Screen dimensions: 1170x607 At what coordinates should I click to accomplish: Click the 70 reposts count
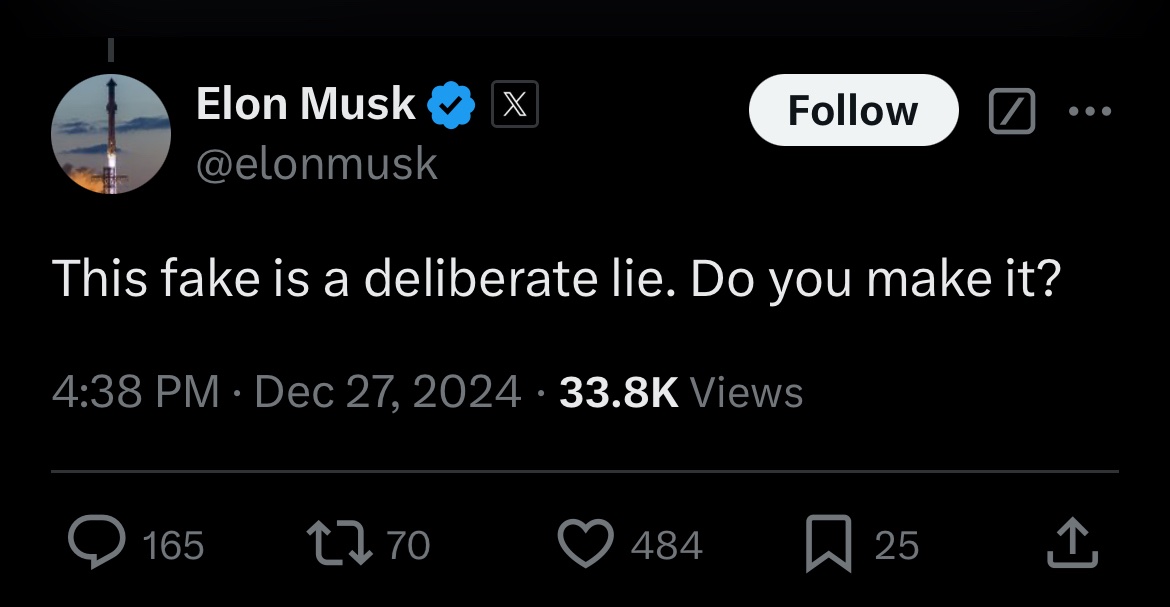click(407, 545)
